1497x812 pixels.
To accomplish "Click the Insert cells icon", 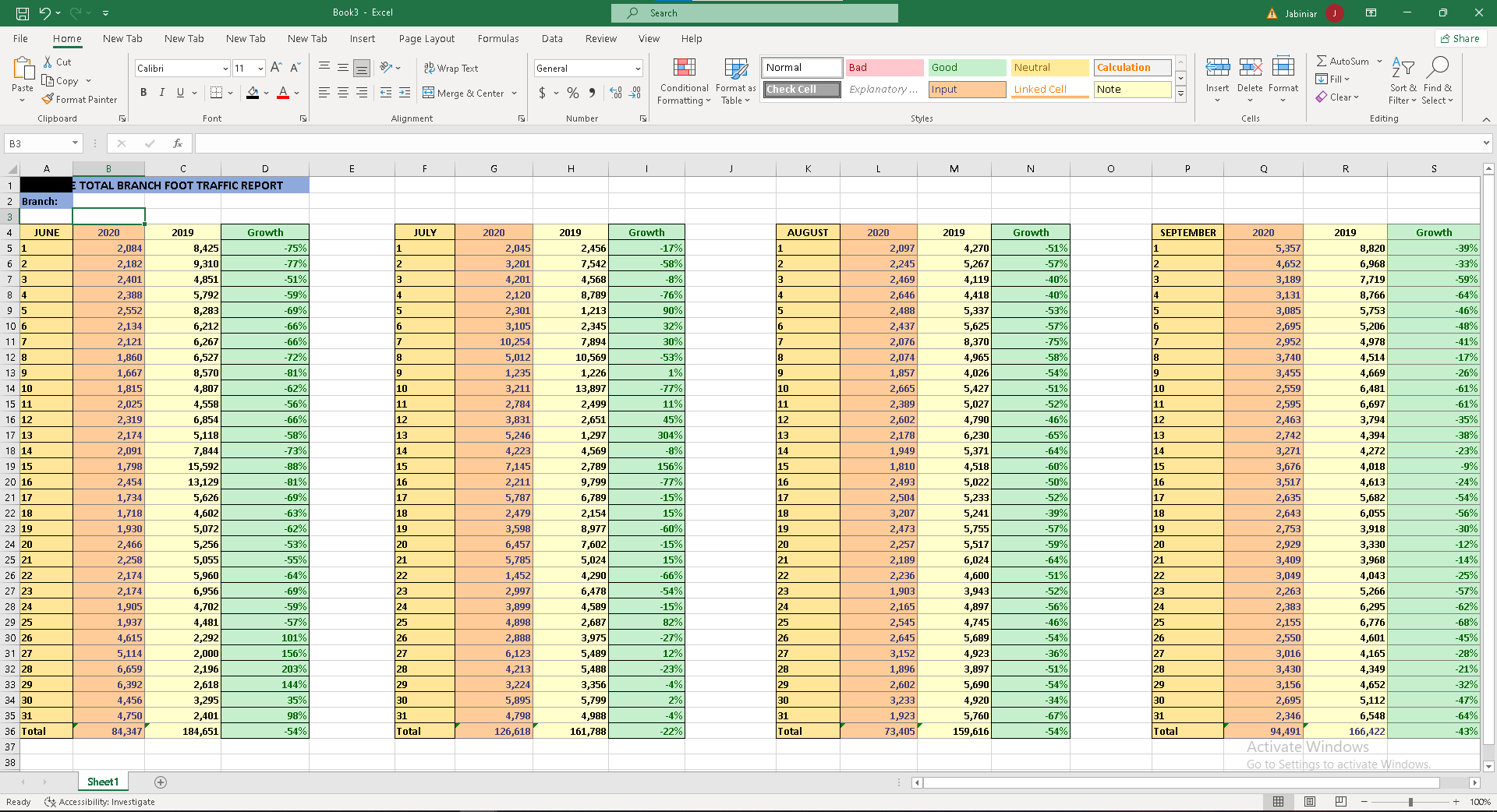I will [1217, 68].
